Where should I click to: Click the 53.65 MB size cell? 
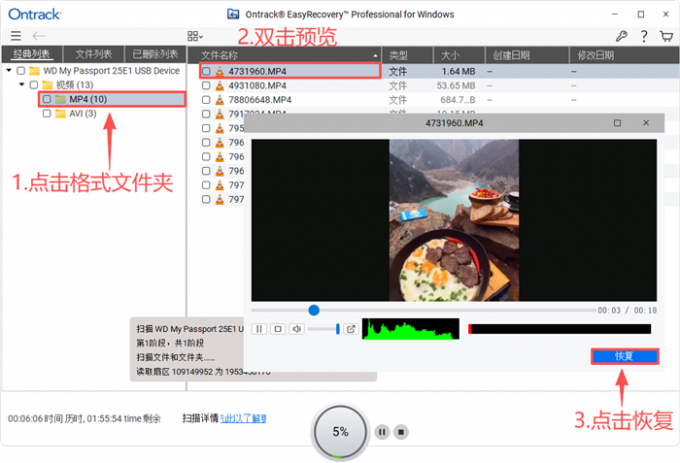[456, 85]
